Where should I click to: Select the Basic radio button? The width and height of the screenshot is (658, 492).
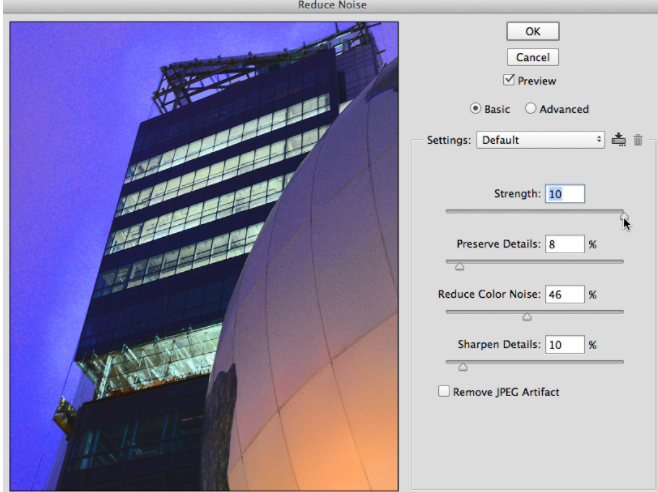pyautogui.click(x=476, y=109)
